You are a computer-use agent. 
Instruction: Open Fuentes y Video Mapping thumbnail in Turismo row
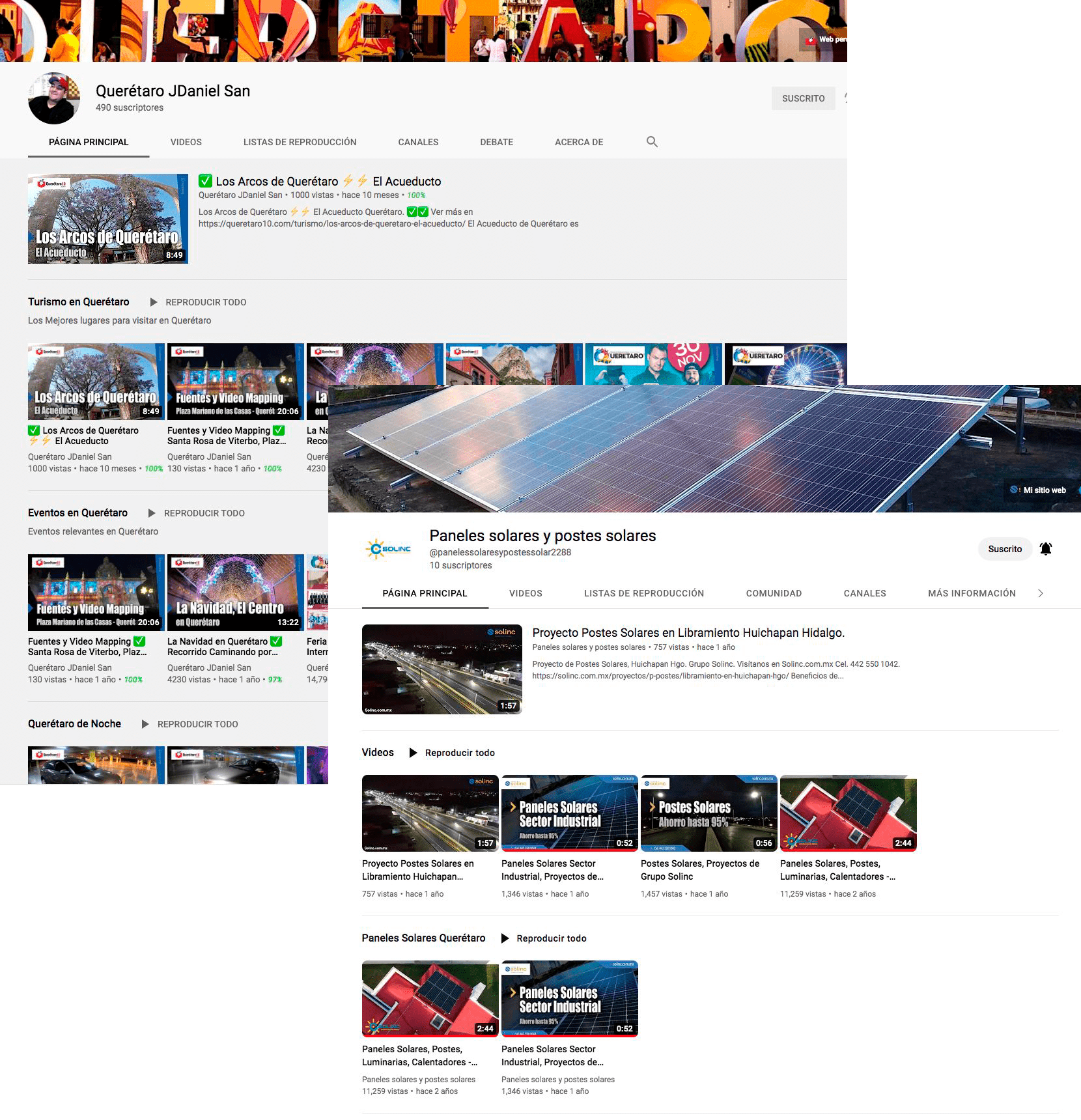point(236,382)
